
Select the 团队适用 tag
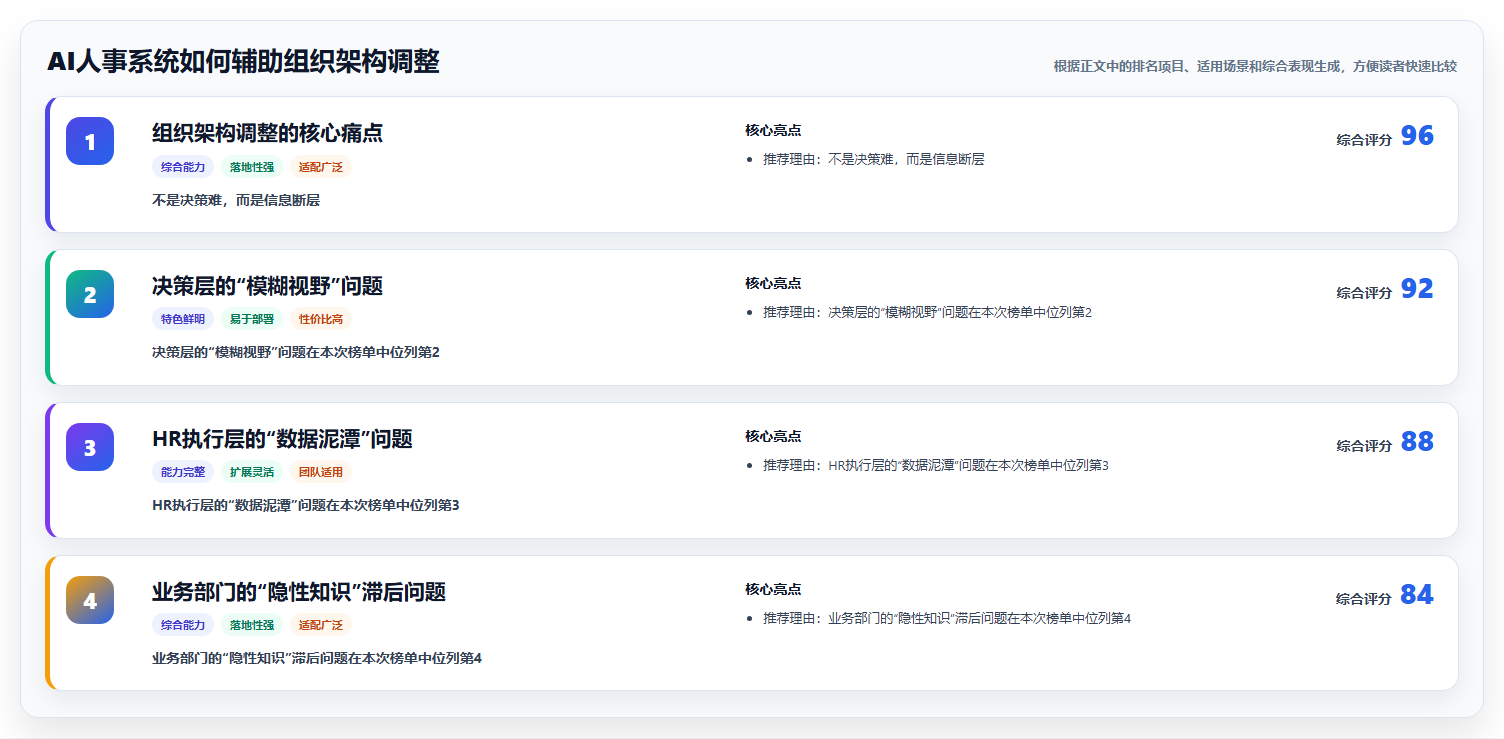pos(321,473)
